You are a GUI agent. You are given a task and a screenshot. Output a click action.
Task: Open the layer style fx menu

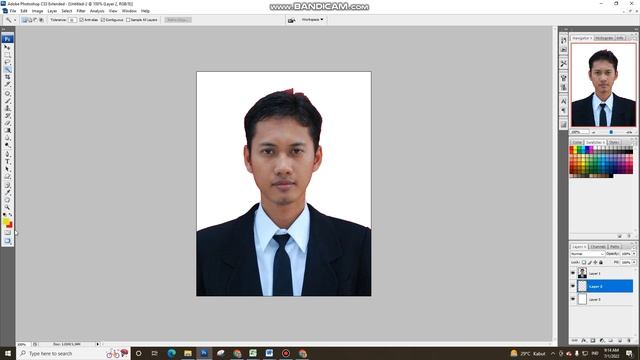tap(584, 340)
